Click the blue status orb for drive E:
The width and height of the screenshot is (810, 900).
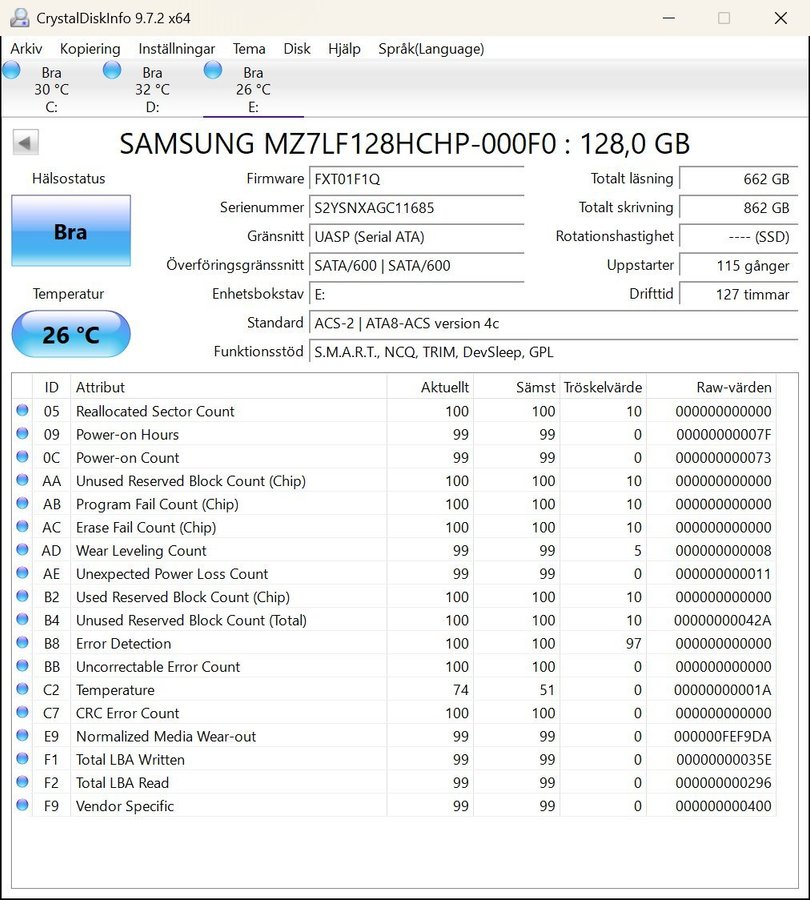213,70
